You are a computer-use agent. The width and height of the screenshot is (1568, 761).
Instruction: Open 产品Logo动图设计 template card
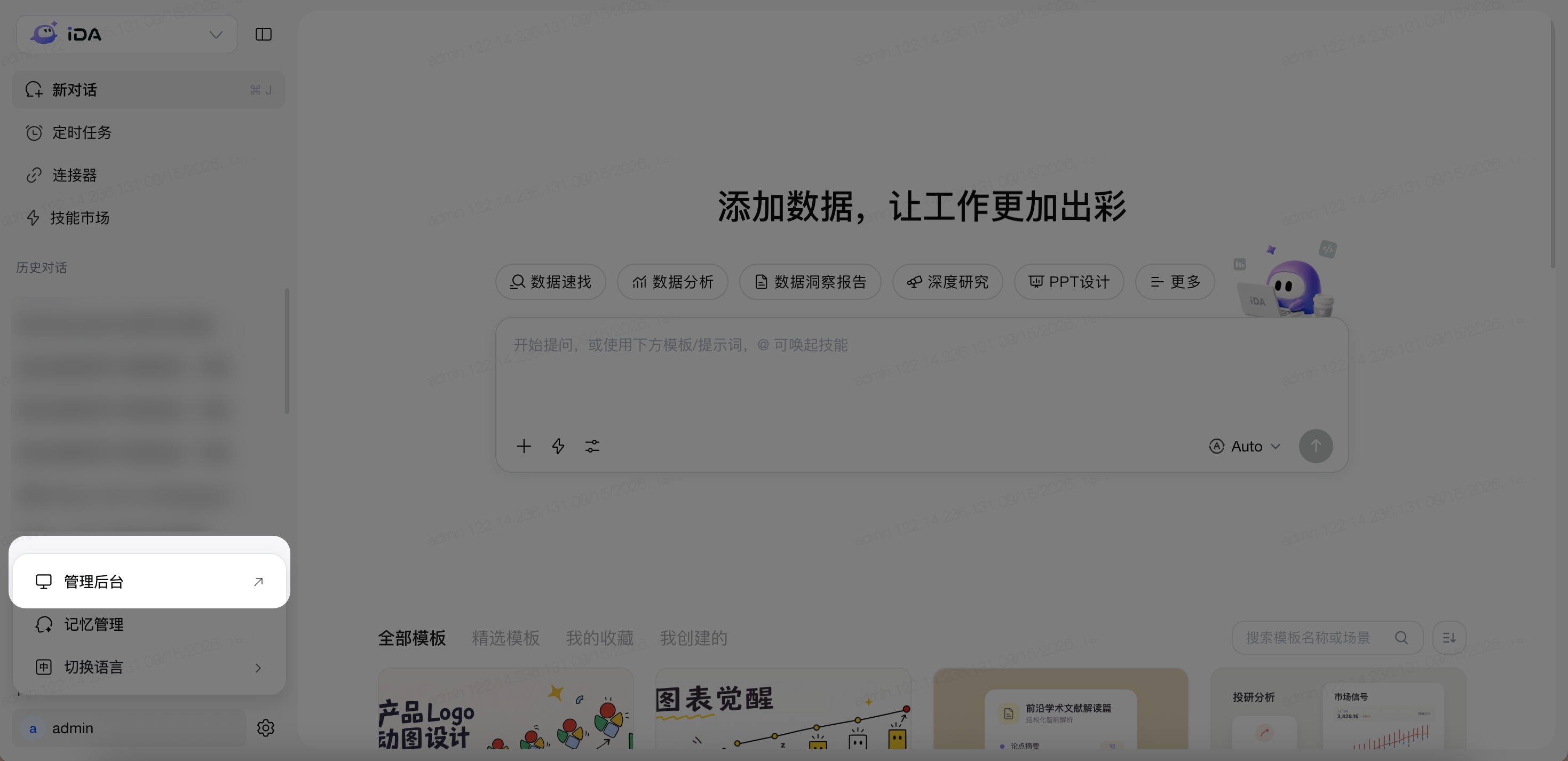tap(505, 709)
